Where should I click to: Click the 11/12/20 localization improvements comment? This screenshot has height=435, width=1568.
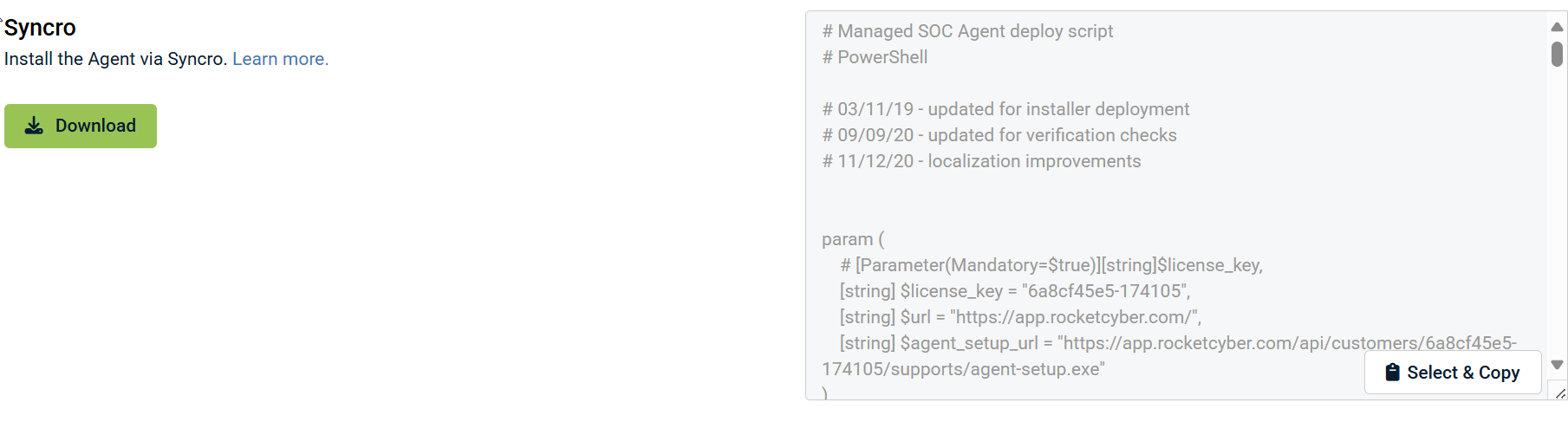click(981, 161)
